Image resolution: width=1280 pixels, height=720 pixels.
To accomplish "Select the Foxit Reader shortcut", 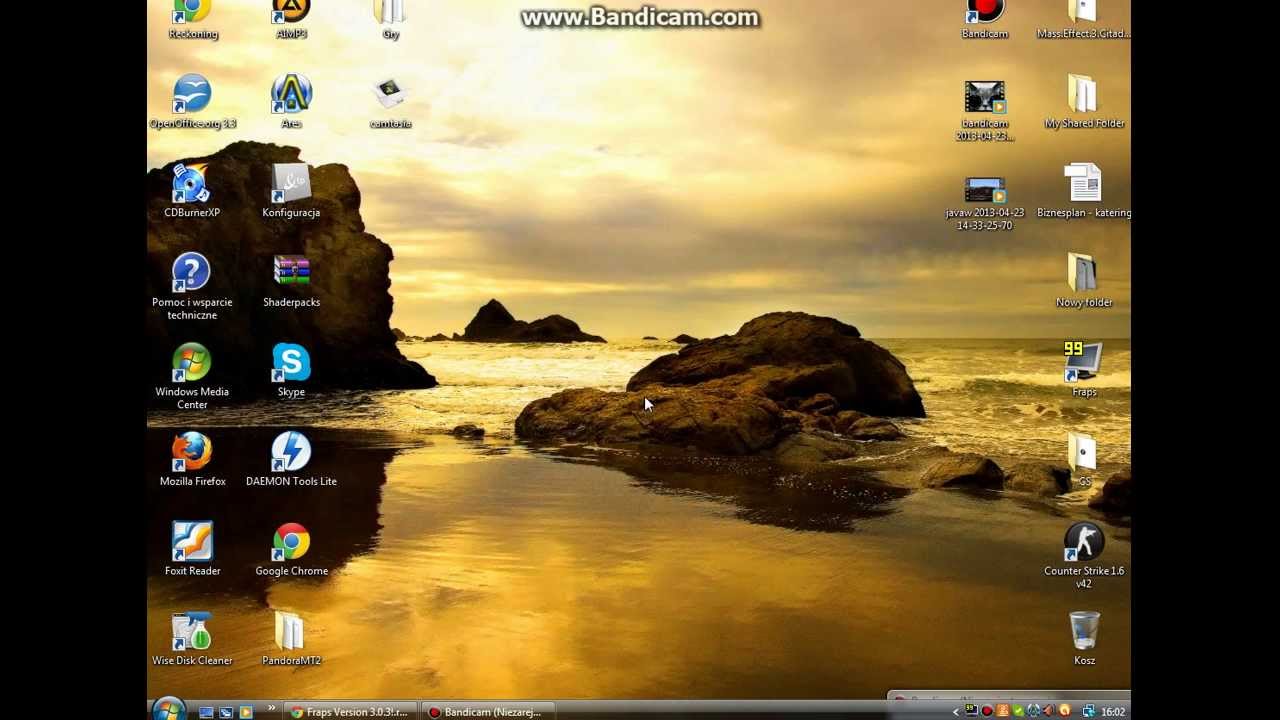I will (192, 549).
